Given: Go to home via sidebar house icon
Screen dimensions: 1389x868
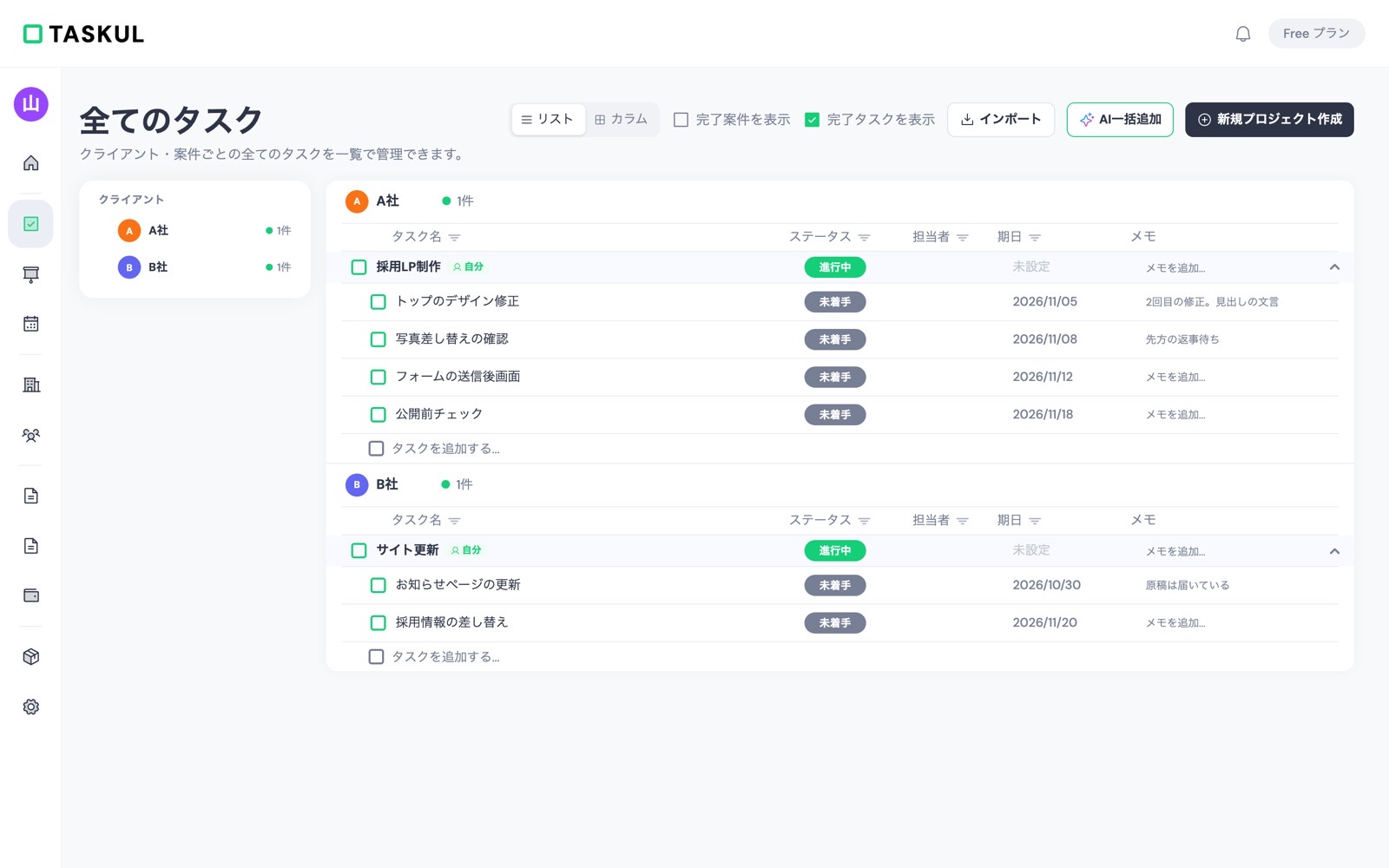Looking at the screenshot, I should pyautogui.click(x=31, y=163).
